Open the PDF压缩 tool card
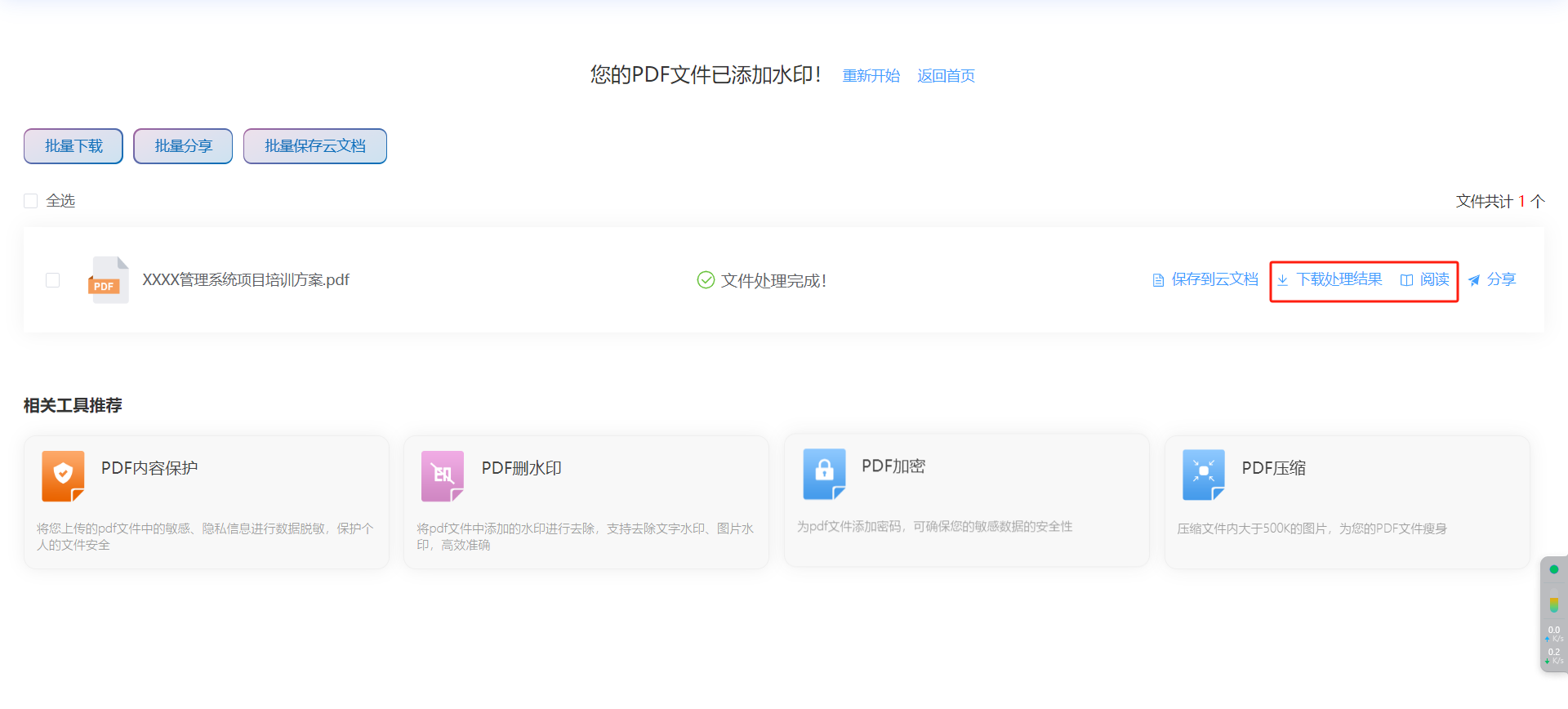This screenshot has height=709, width=1568. (x=1346, y=502)
